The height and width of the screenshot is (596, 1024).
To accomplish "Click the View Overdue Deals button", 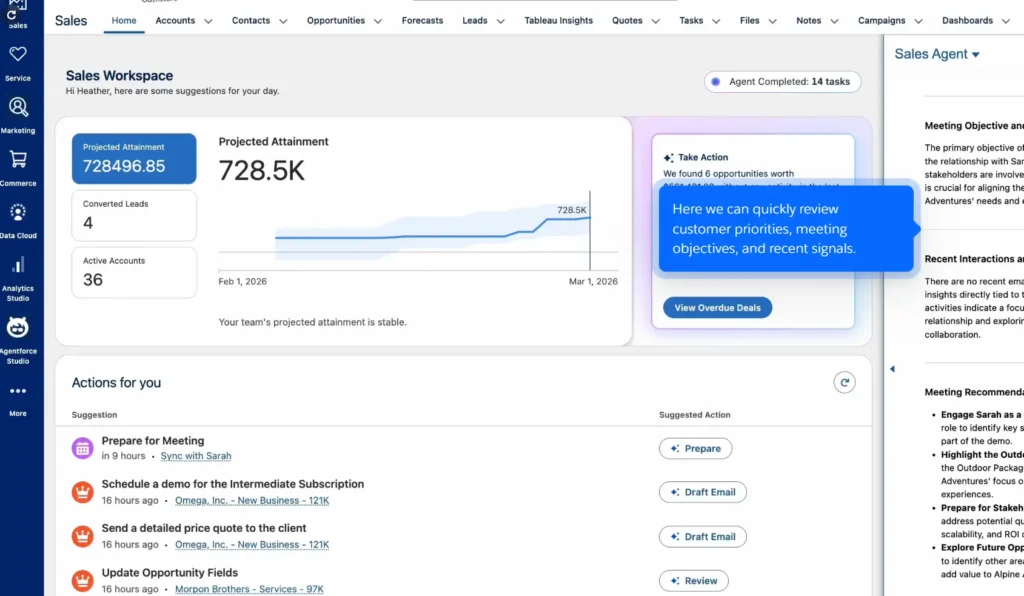I will pyautogui.click(x=717, y=307).
